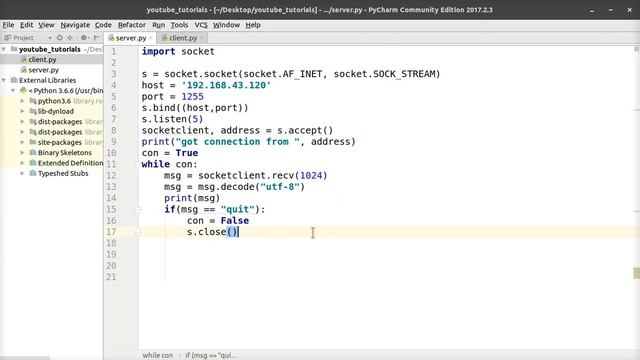Open the Tools menu
Viewport: 640px width, 360px height.
coord(179,25)
